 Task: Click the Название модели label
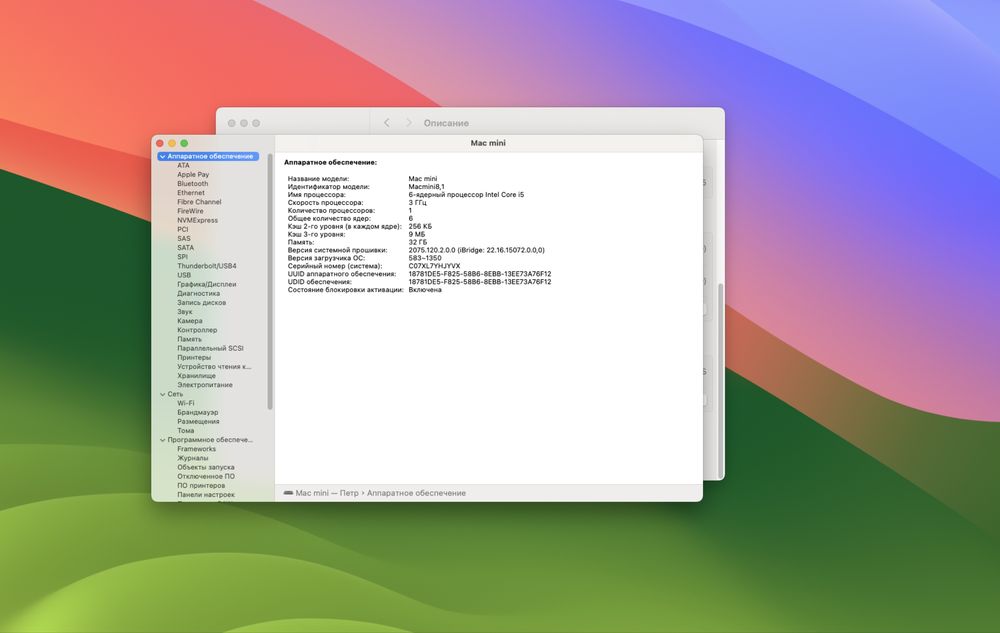pos(318,179)
